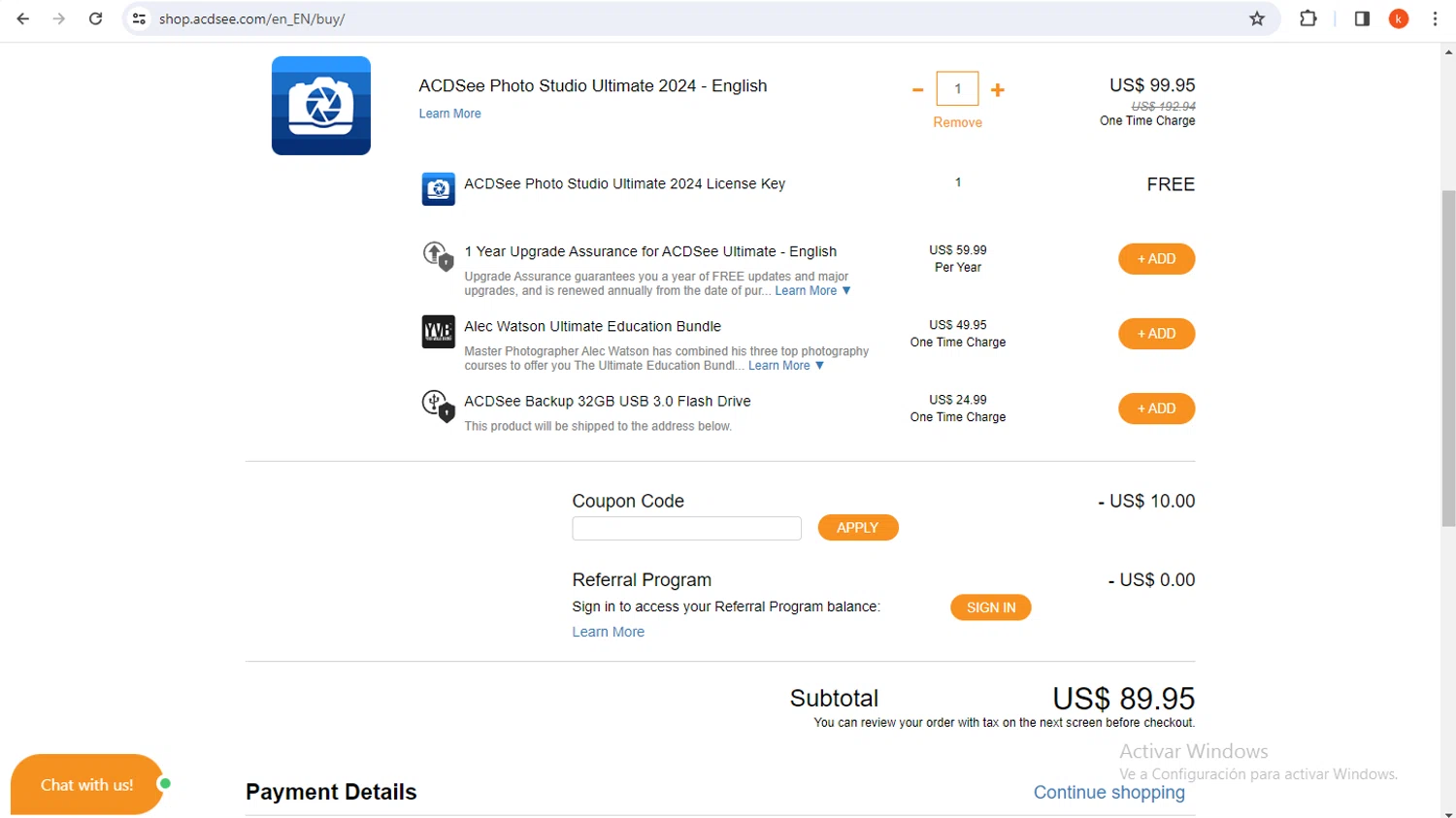
Task: Open Referral Program Learn More link
Action: 608,632
